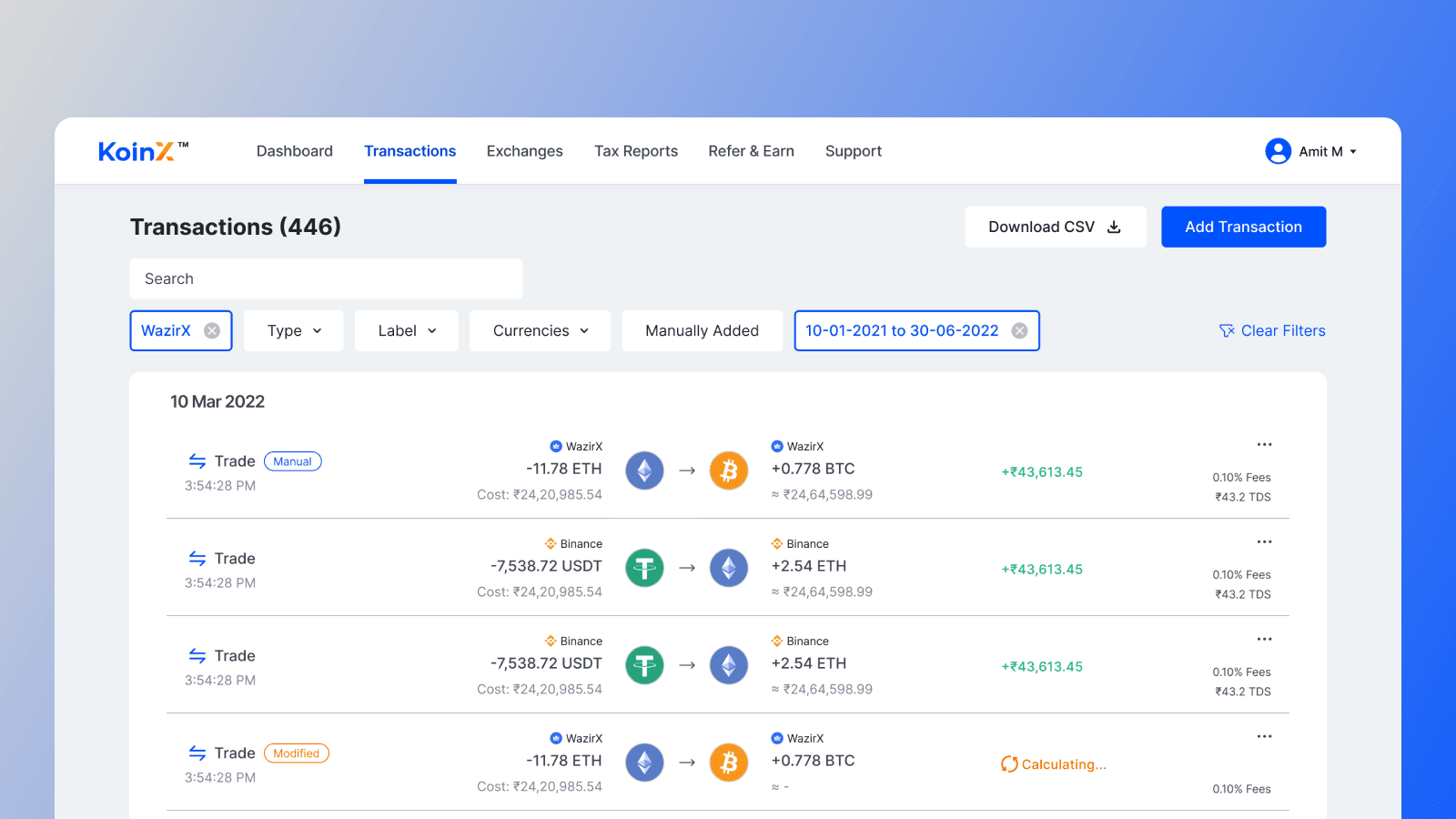Open Tax Reports tab
This screenshot has width=1456, height=819.
(x=636, y=151)
